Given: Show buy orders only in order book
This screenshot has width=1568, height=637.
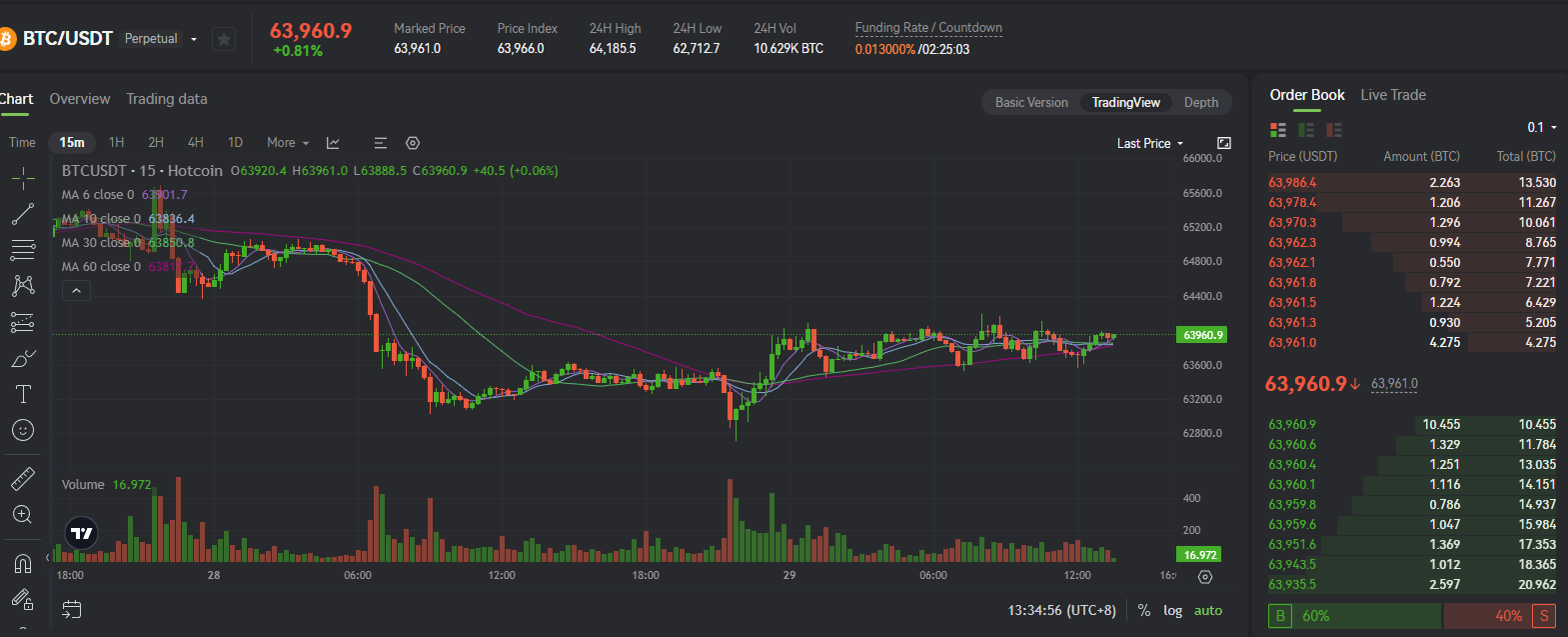Looking at the screenshot, I should pos(1305,130).
